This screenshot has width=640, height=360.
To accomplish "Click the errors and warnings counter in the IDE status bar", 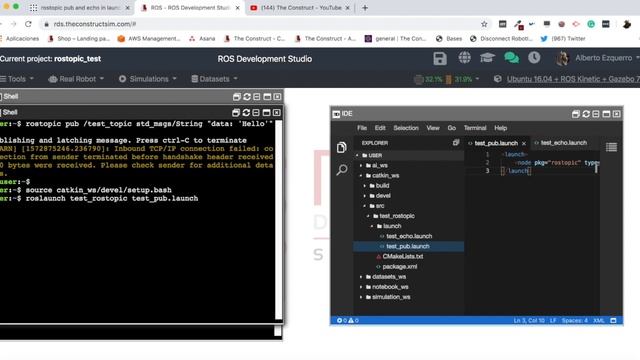I will (x=348, y=320).
